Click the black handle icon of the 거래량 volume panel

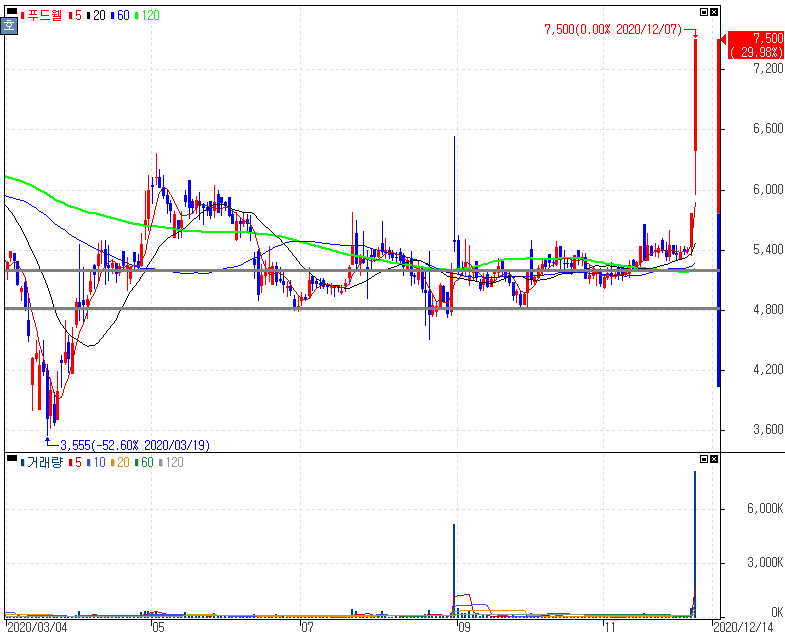12,458
